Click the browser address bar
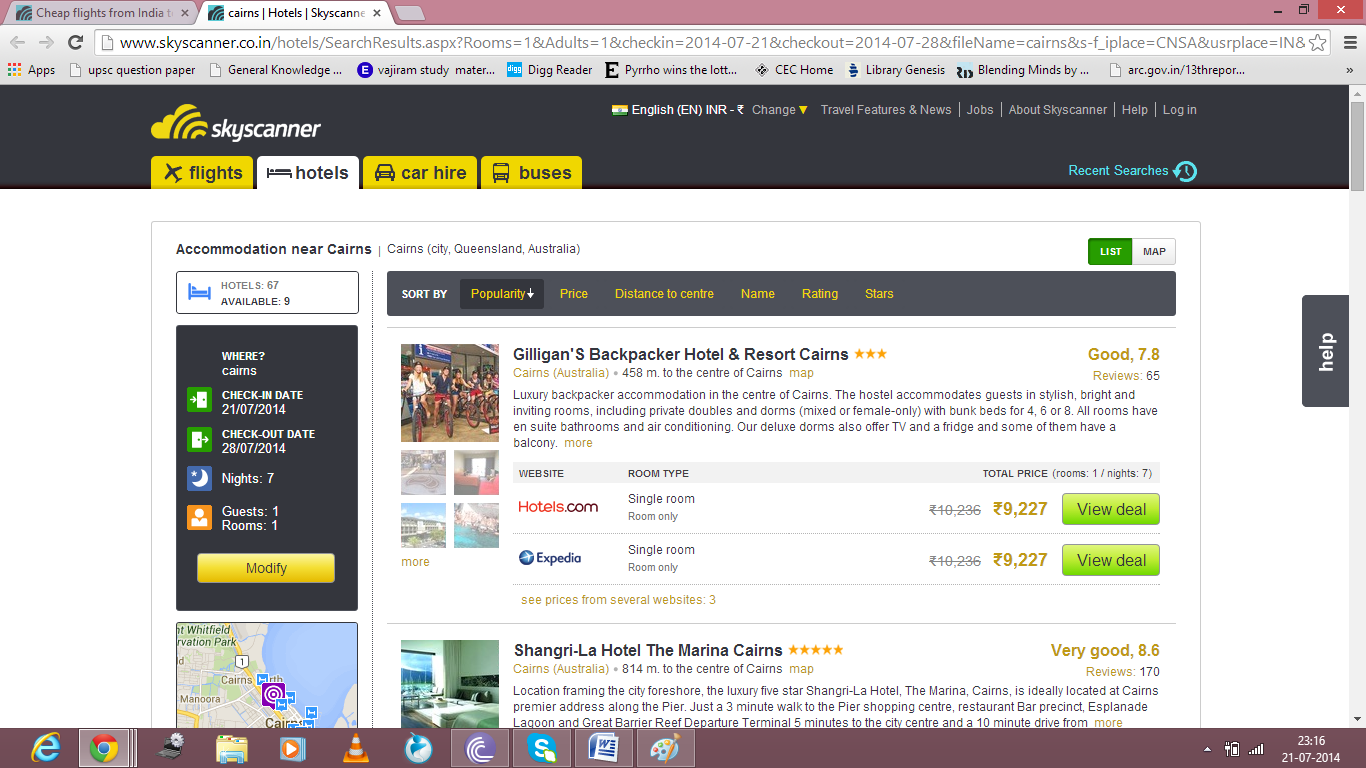 [712, 42]
